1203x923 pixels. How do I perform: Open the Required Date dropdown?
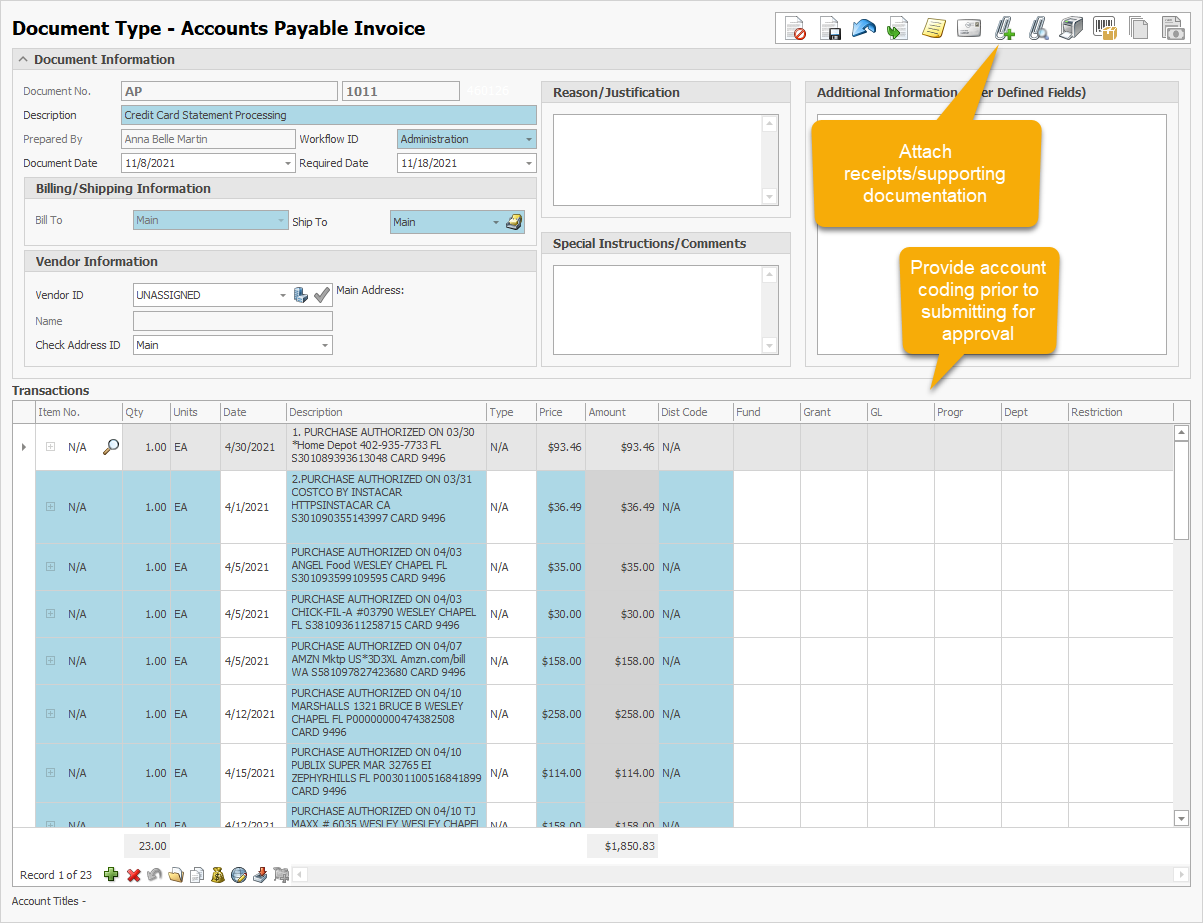[x=528, y=163]
